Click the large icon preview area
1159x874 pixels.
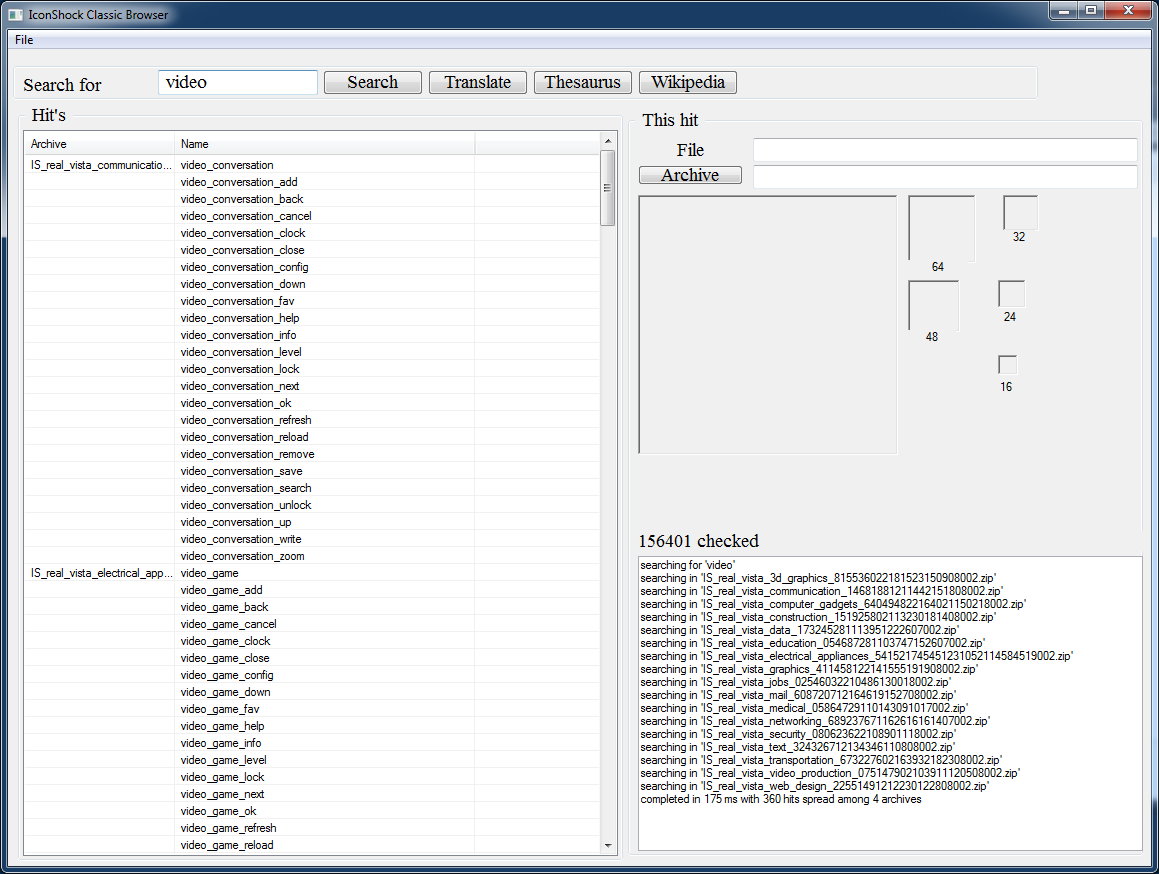pyautogui.click(x=768, y=325)
